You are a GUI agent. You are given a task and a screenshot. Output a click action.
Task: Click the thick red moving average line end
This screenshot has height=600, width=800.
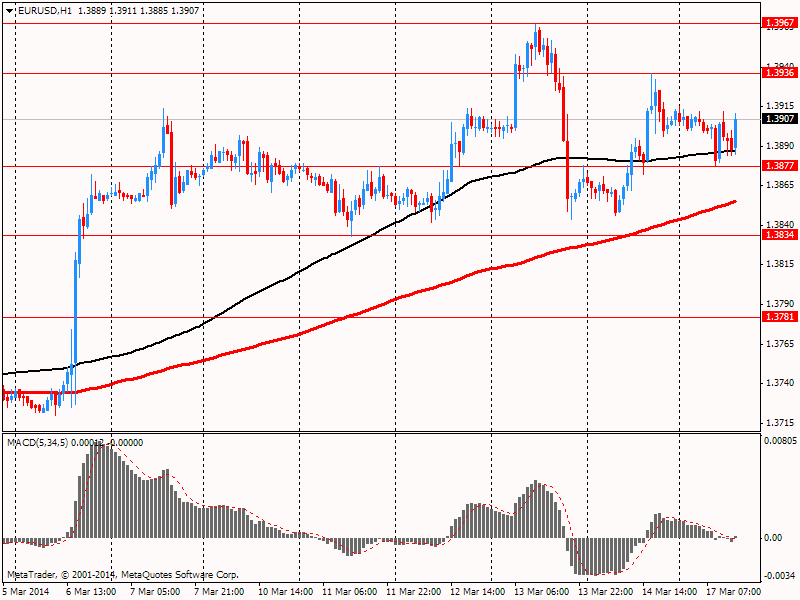(734, 202)
